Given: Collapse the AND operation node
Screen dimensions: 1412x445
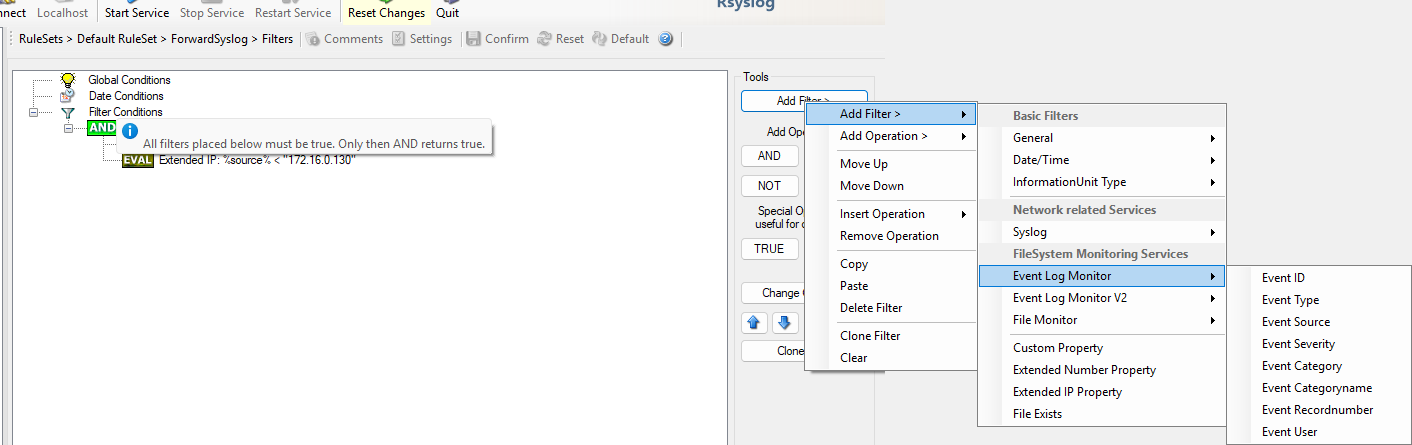Looking at the screenshot, I should tap(69, 128).
